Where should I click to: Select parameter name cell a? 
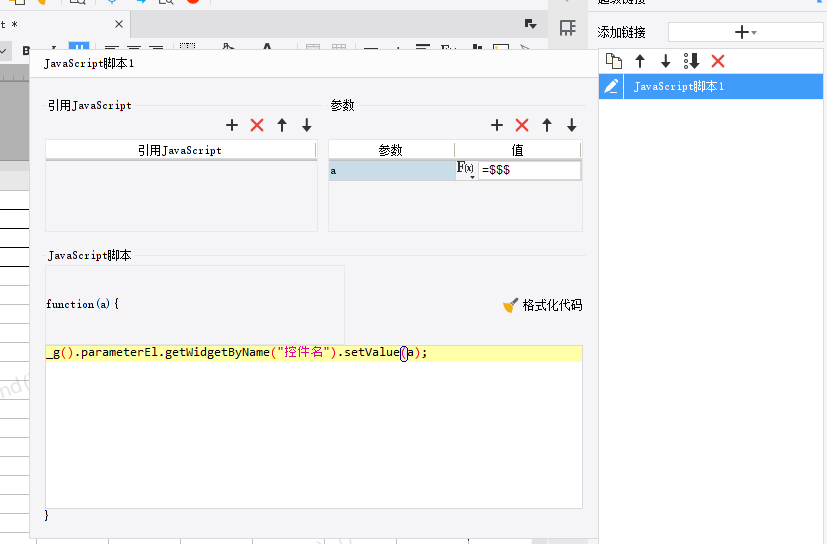point(392,170)
